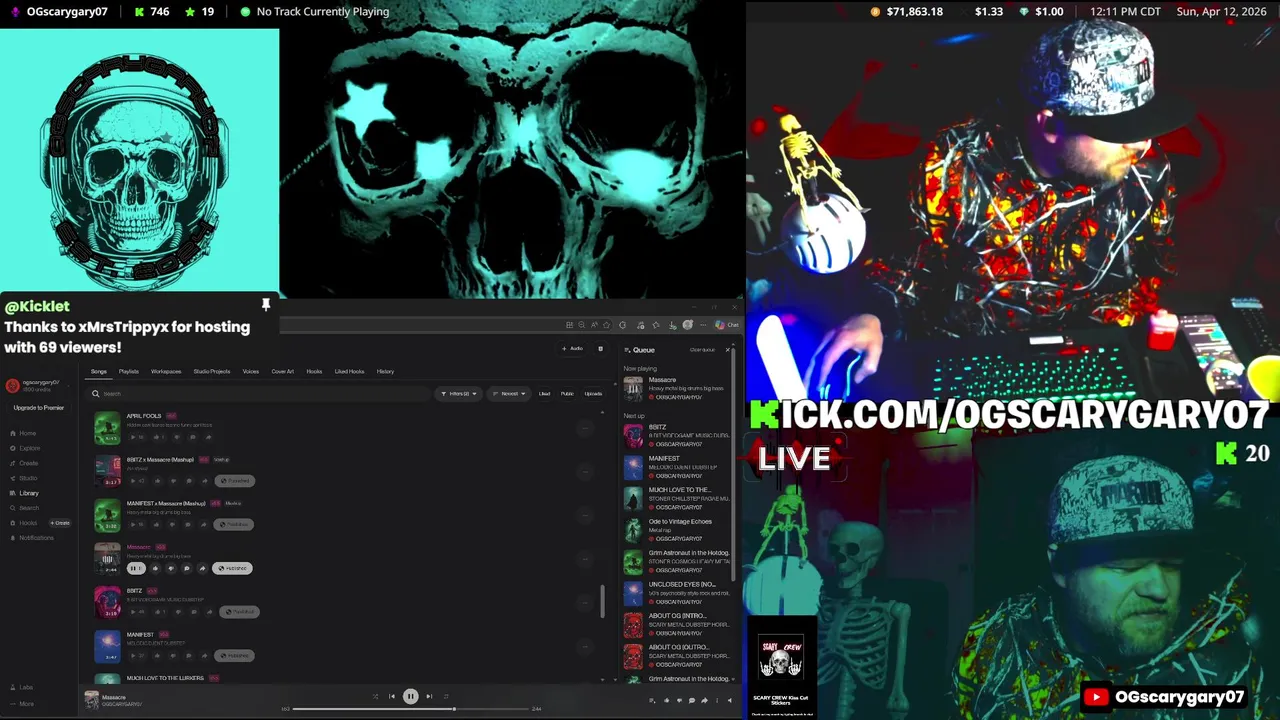Screen dimensions: 1280x720
Task: Click the previous track button in player
Action: [x=392, y=696]
